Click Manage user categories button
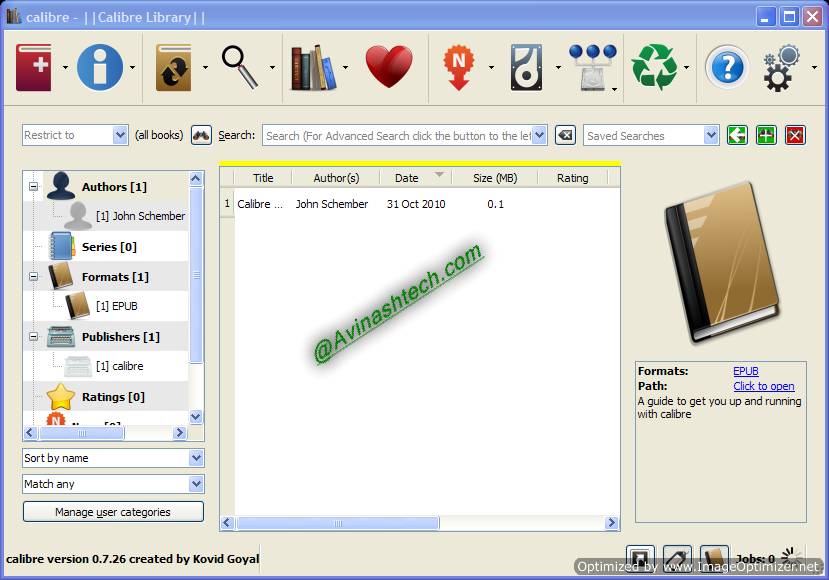 pos(113,512)
